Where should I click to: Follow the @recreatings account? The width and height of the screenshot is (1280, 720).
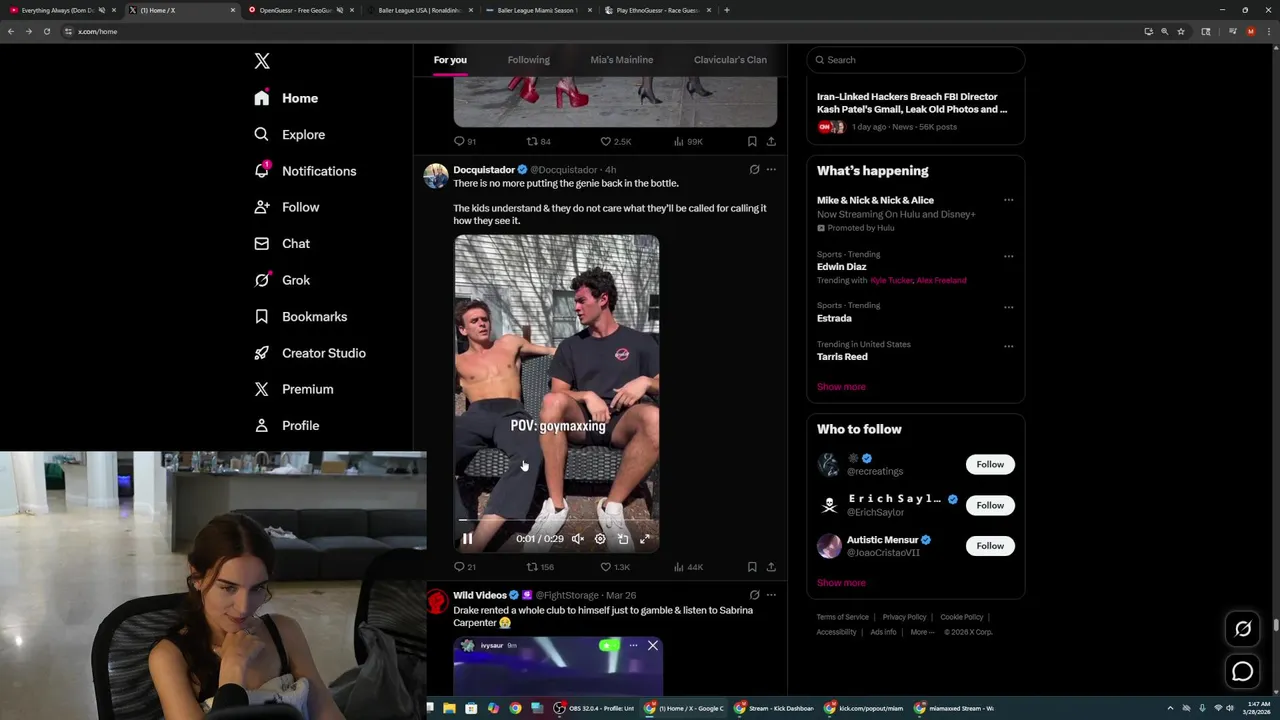pos(990,464)
